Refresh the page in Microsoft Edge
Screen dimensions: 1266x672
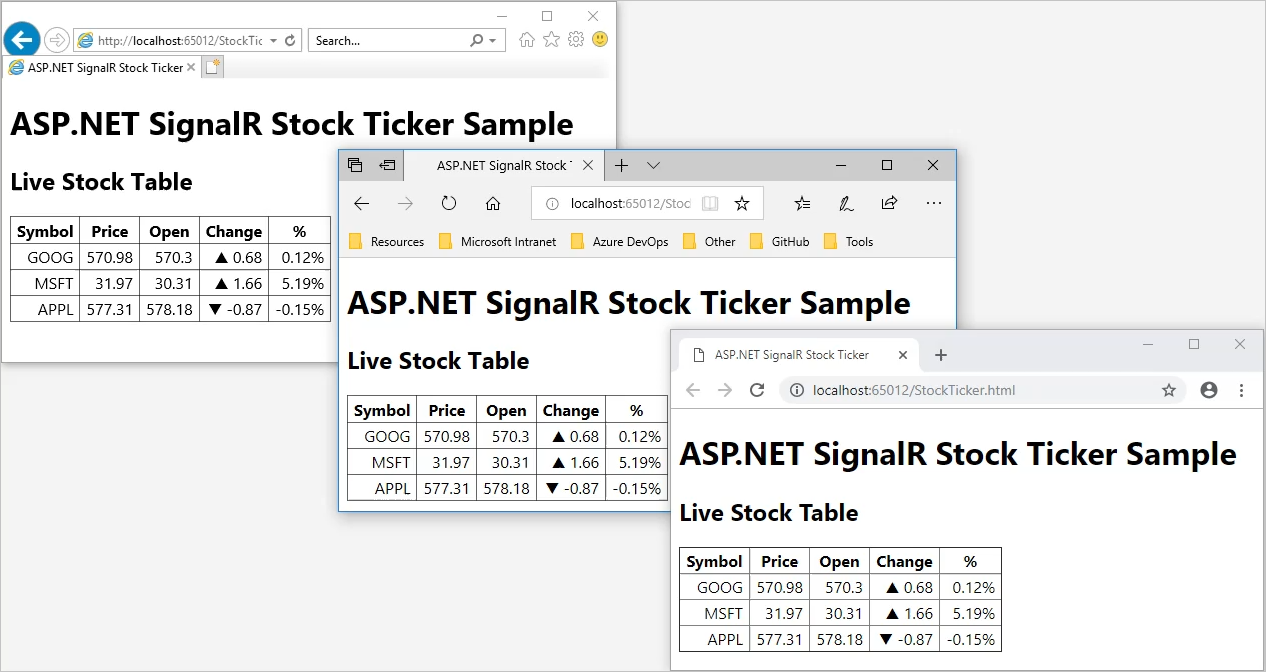pos(449,203)
